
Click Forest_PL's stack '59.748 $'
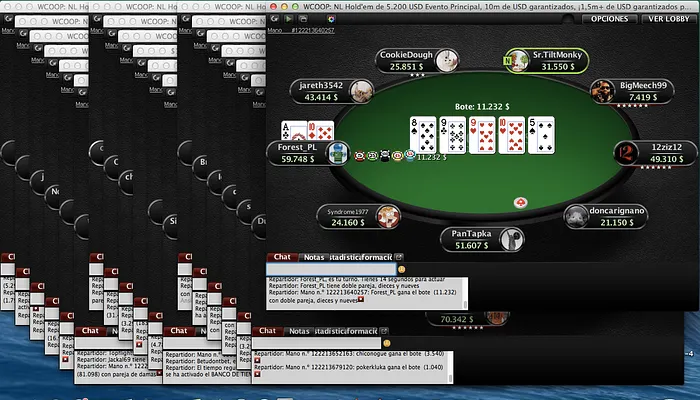297,159
